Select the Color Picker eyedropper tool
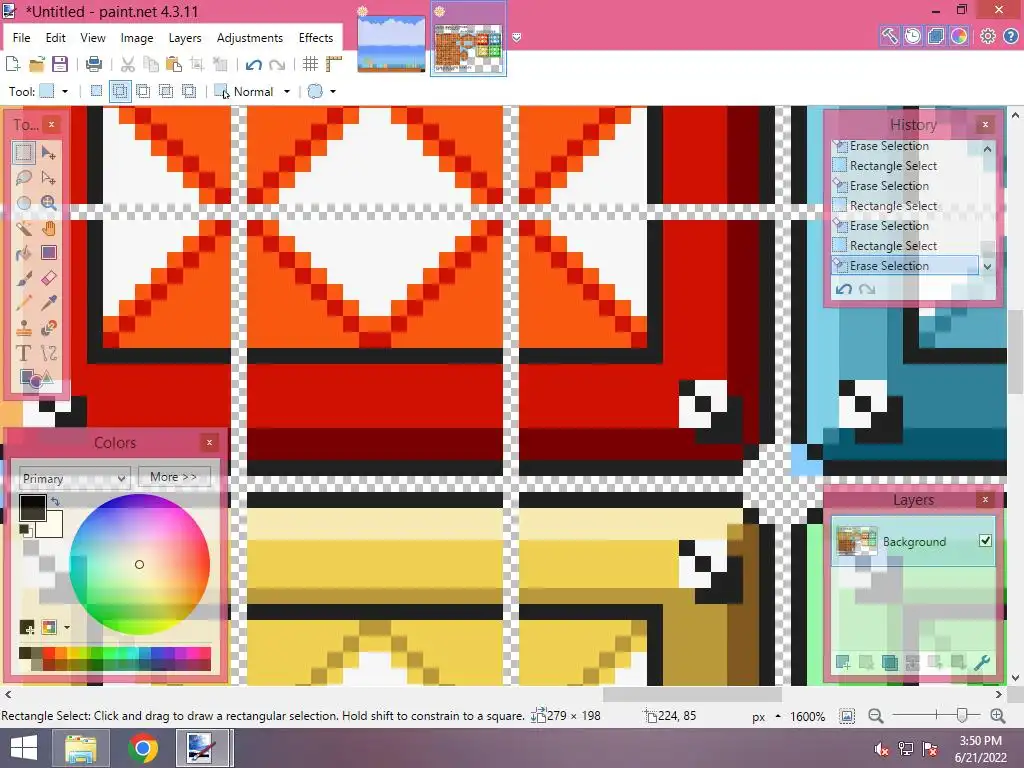Image resolution: width=1024 pixels, height=768 pixels. pyautogui.click(x=48, y=303)
